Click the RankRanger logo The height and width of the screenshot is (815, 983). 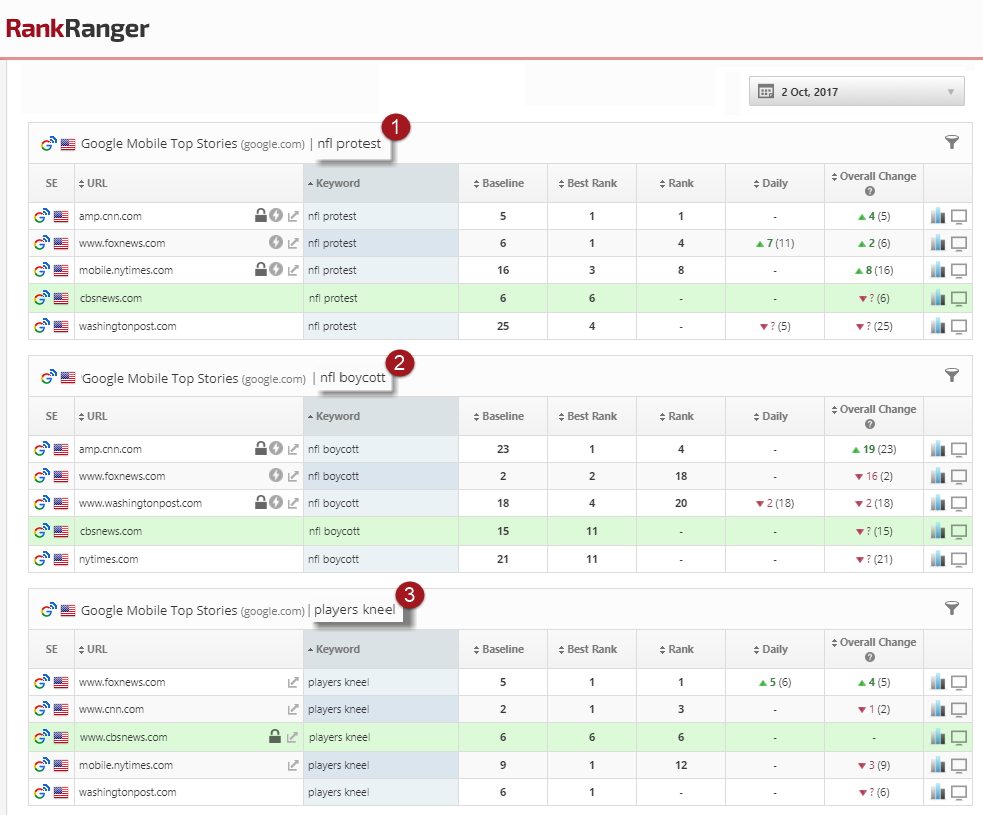point(77,29)
